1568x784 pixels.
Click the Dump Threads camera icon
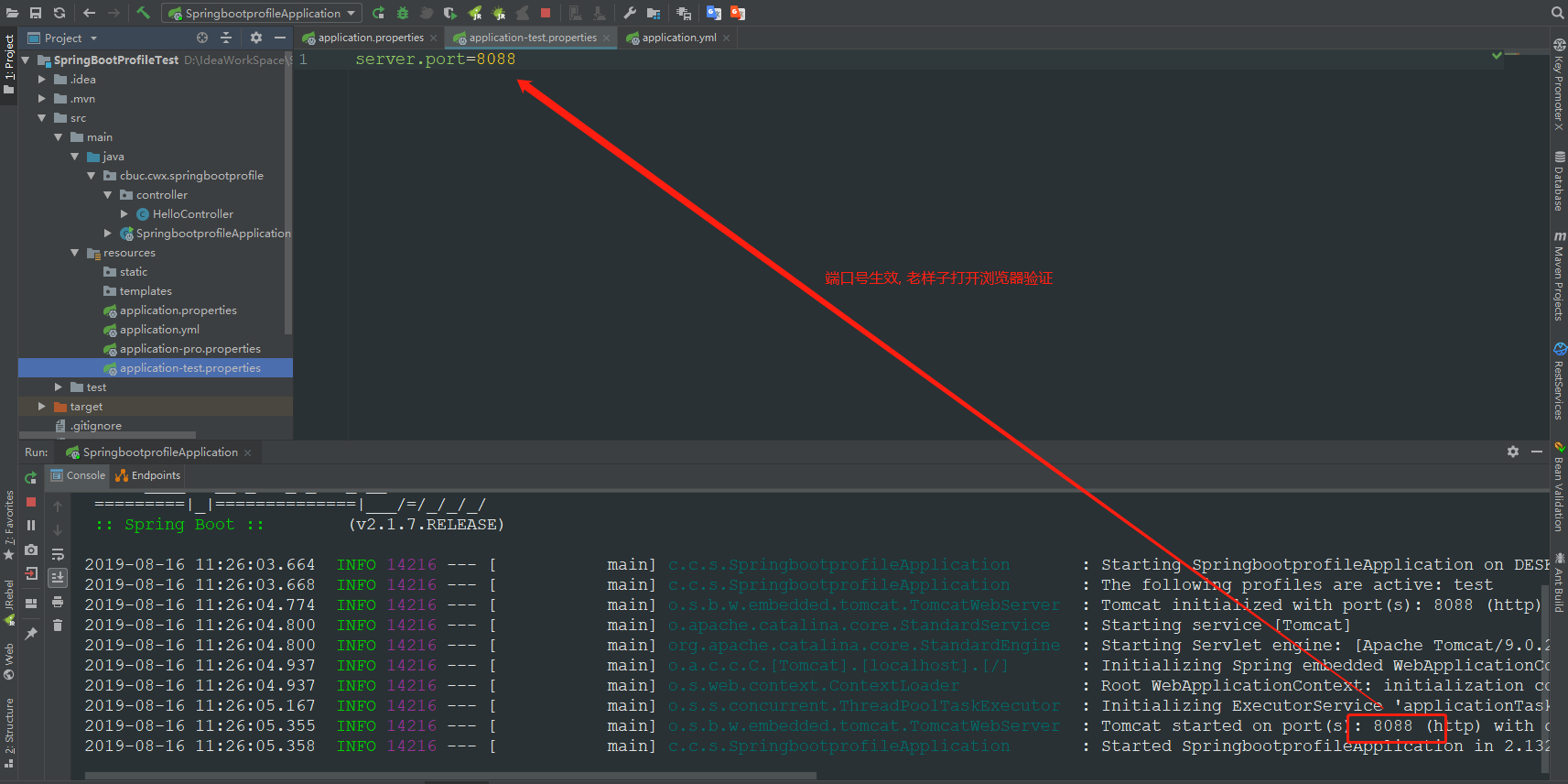tap(31, 550)
